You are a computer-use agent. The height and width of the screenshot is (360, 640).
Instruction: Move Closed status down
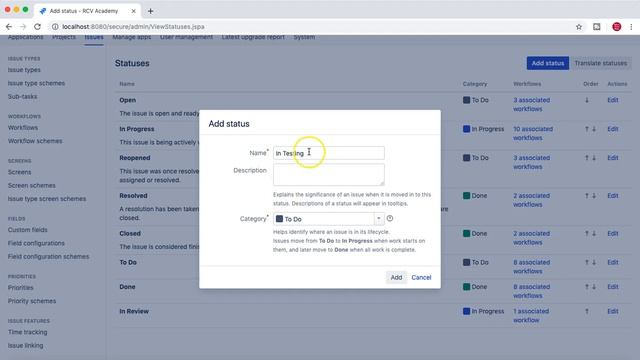pos(594,233)
